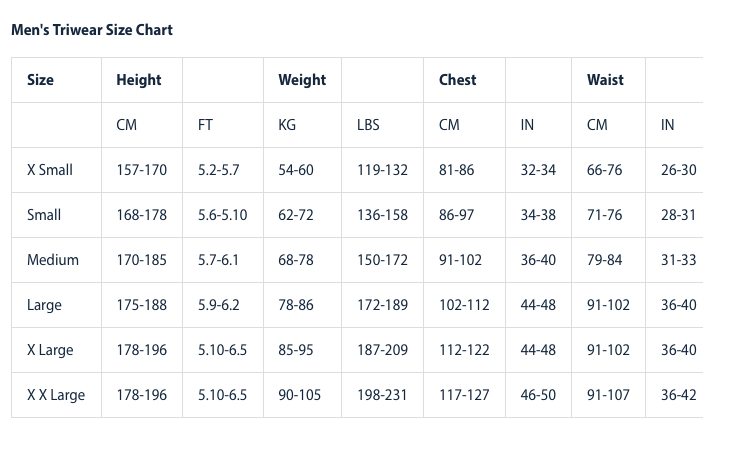Select the 46-50 chest inches cell
750x459 pixels.
pyautogui.click(x=538, y=395)
